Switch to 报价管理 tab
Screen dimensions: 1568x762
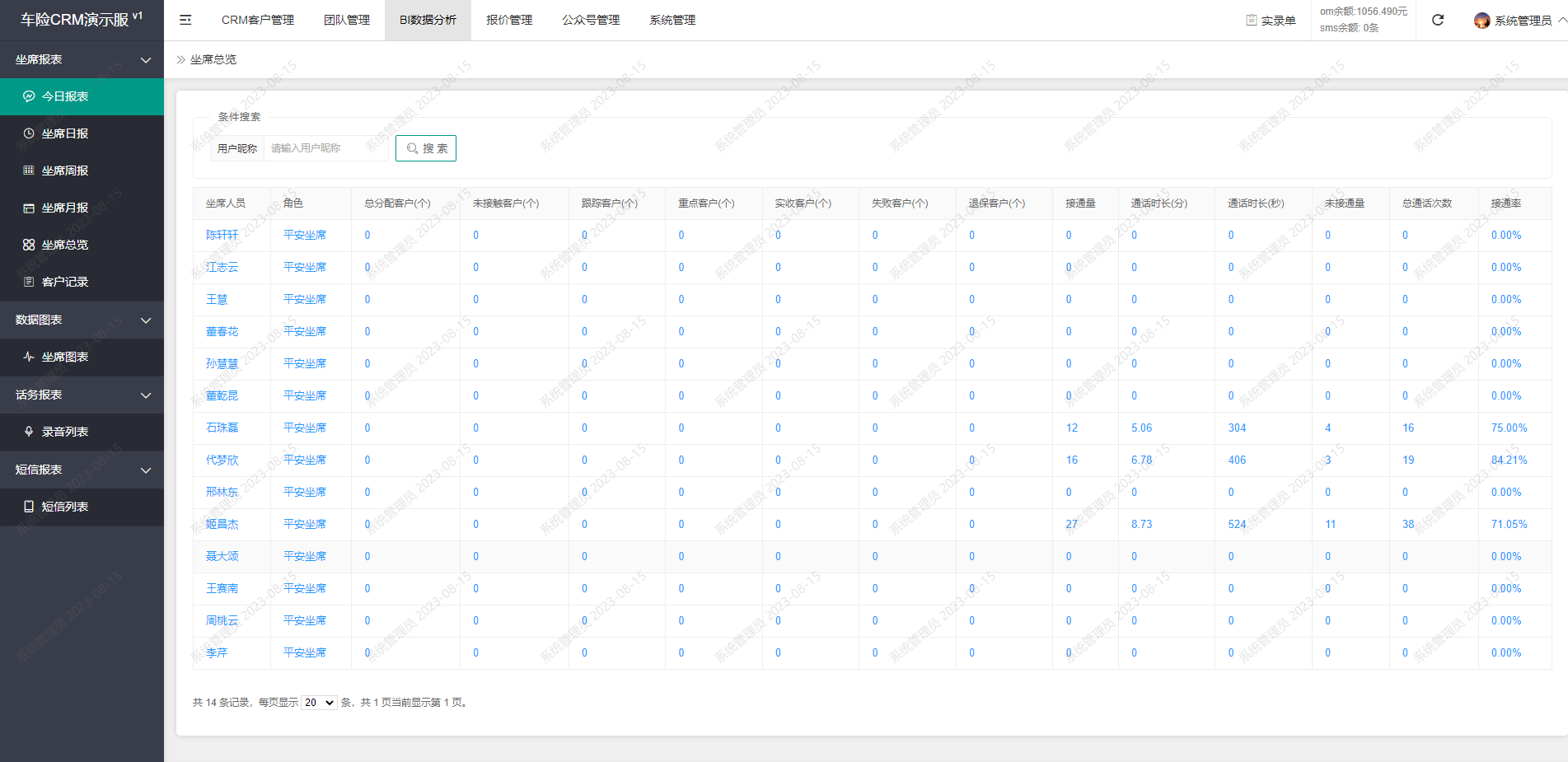coord(509,20)
